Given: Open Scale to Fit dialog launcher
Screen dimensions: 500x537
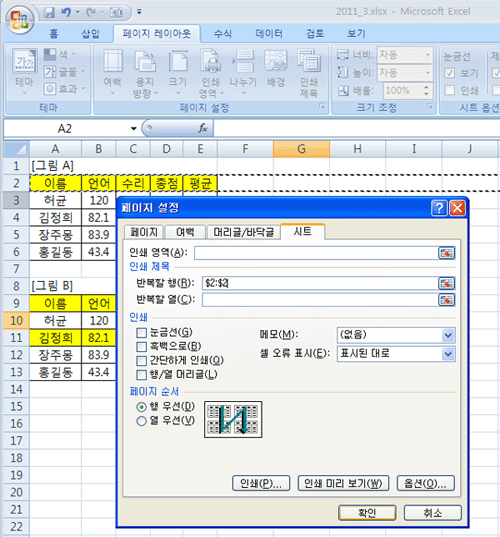Looking at the screenshot, I should [x=429, y=106].
